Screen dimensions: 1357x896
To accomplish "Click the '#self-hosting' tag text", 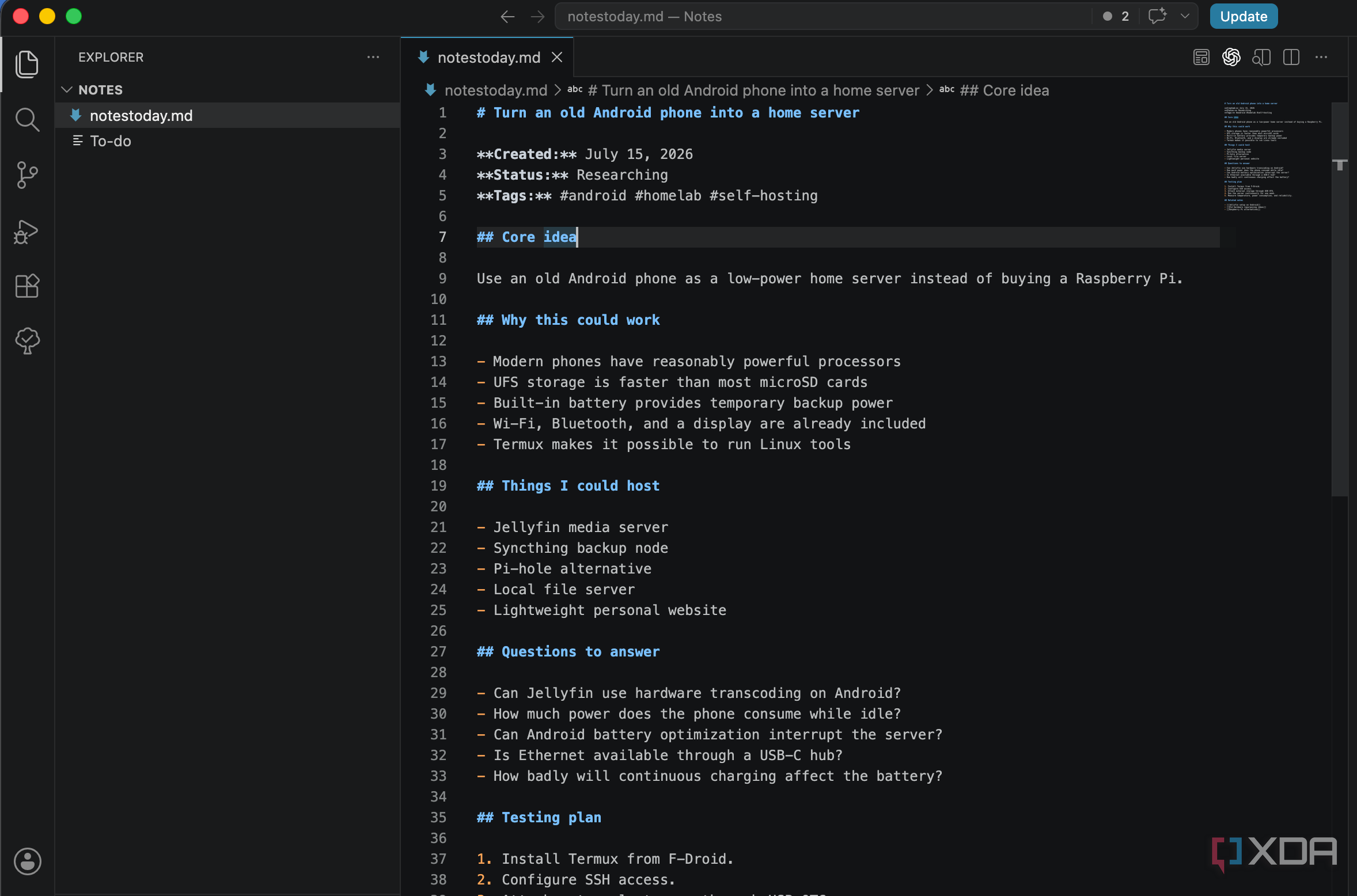I will (763, 196).
